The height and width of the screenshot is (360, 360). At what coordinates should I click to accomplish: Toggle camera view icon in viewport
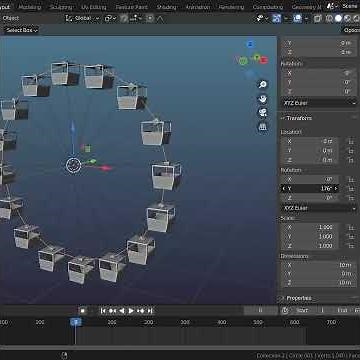click(263, 113)
